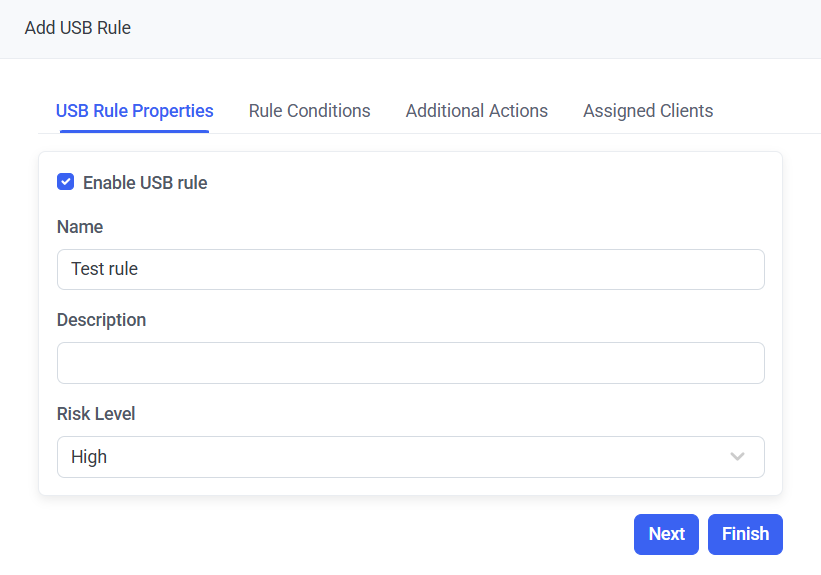Click inside the empty Description field
This screenshot has width=821, height=575.
pyautogui.click(x=410, y=363)
